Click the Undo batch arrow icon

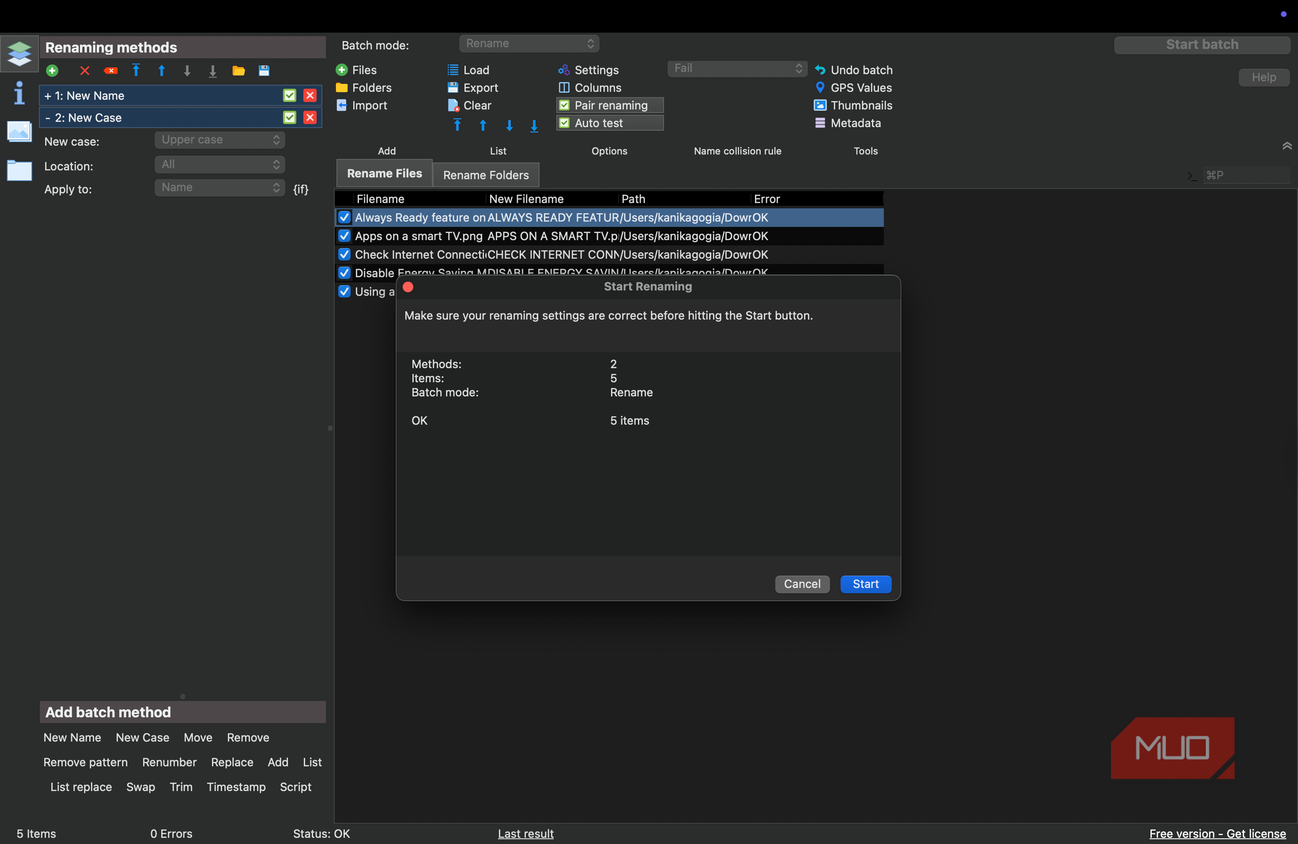pos(820,70)
